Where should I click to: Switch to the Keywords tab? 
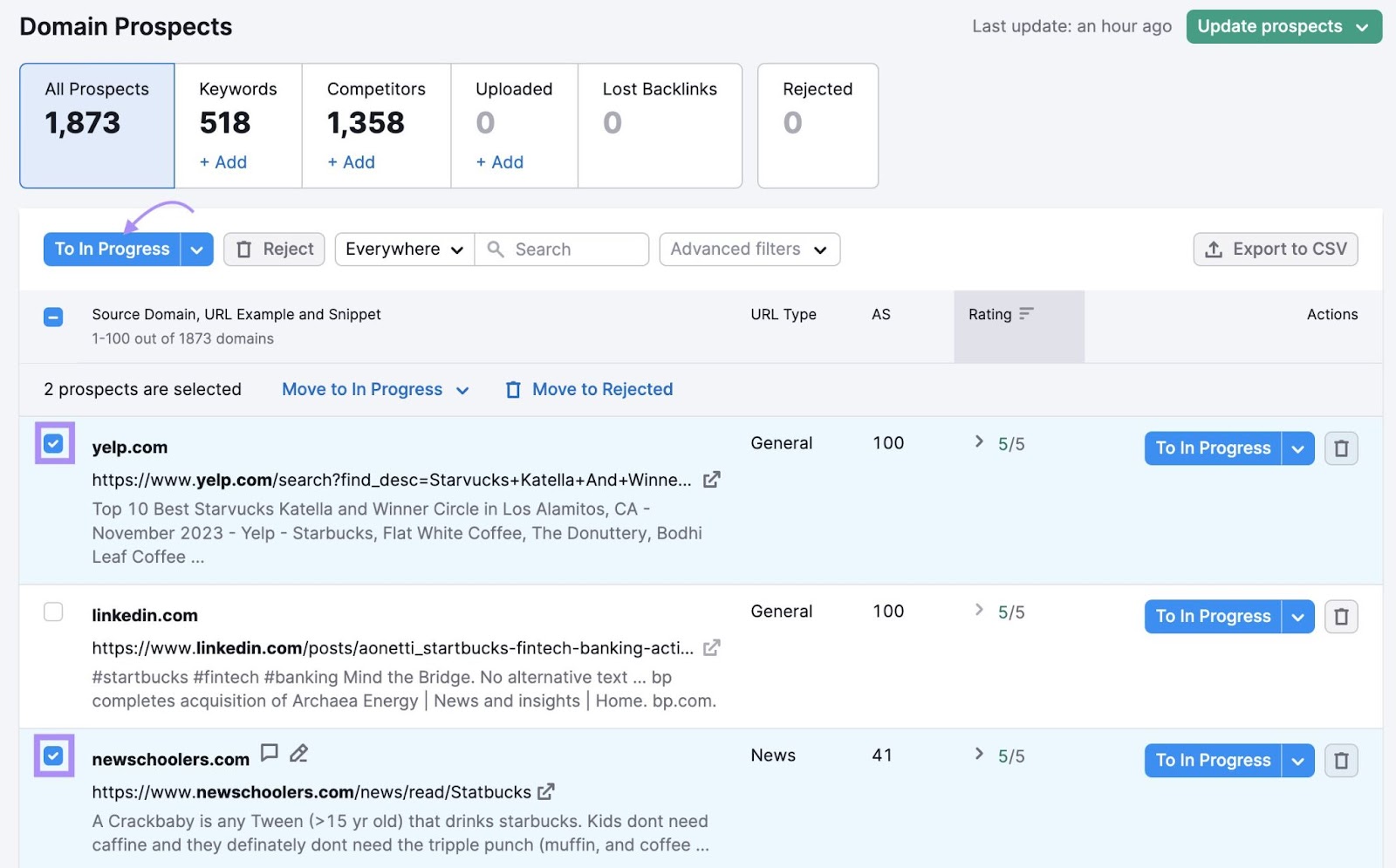click(x=238, y=122)
